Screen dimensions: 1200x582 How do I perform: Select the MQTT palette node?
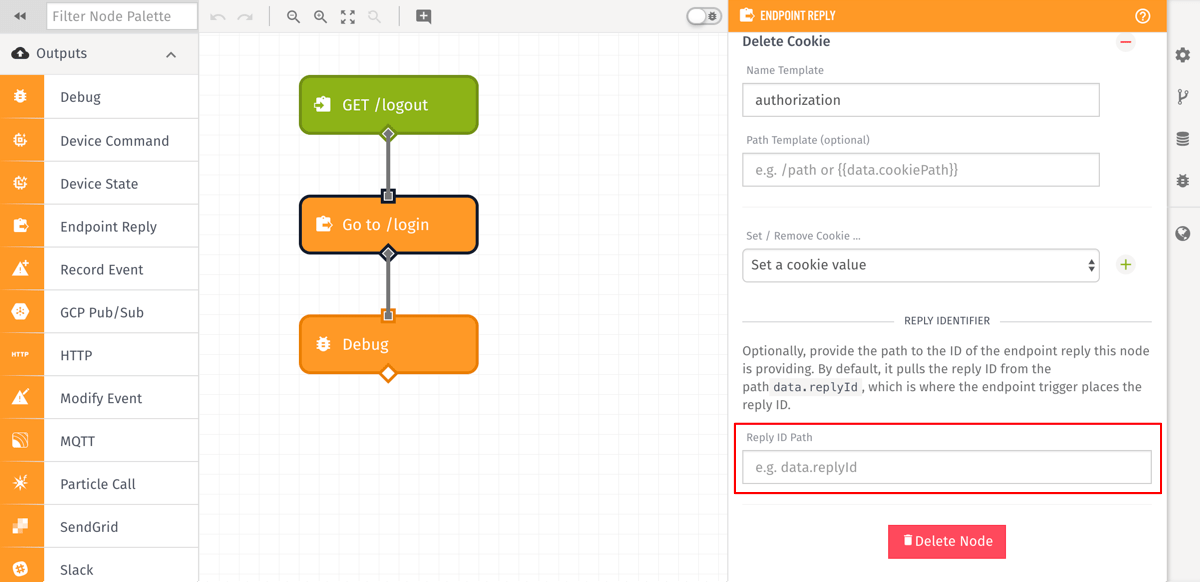[x=99, y=441]
